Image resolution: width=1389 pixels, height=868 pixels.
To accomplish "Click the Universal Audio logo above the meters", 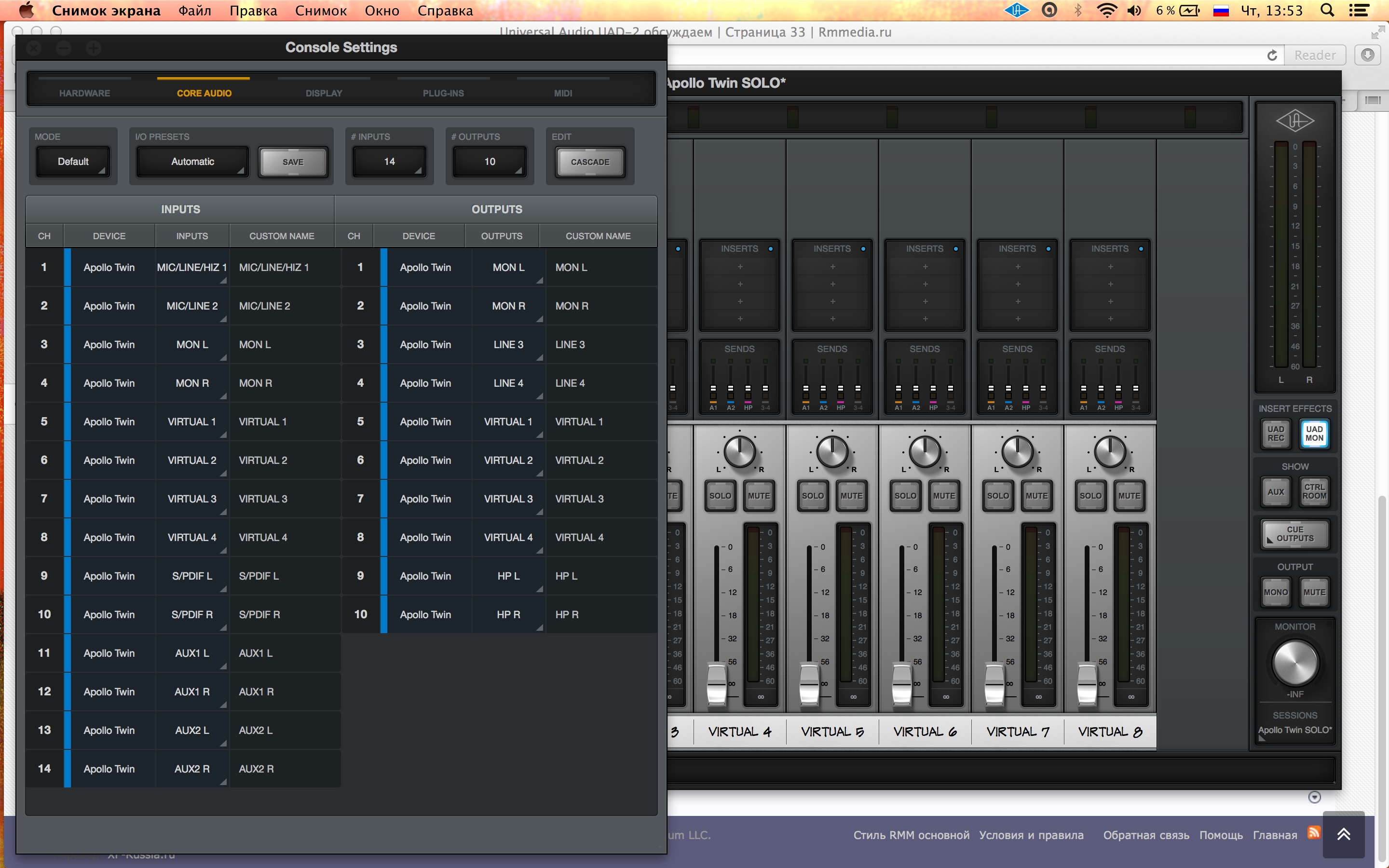I will (1294, 121).
